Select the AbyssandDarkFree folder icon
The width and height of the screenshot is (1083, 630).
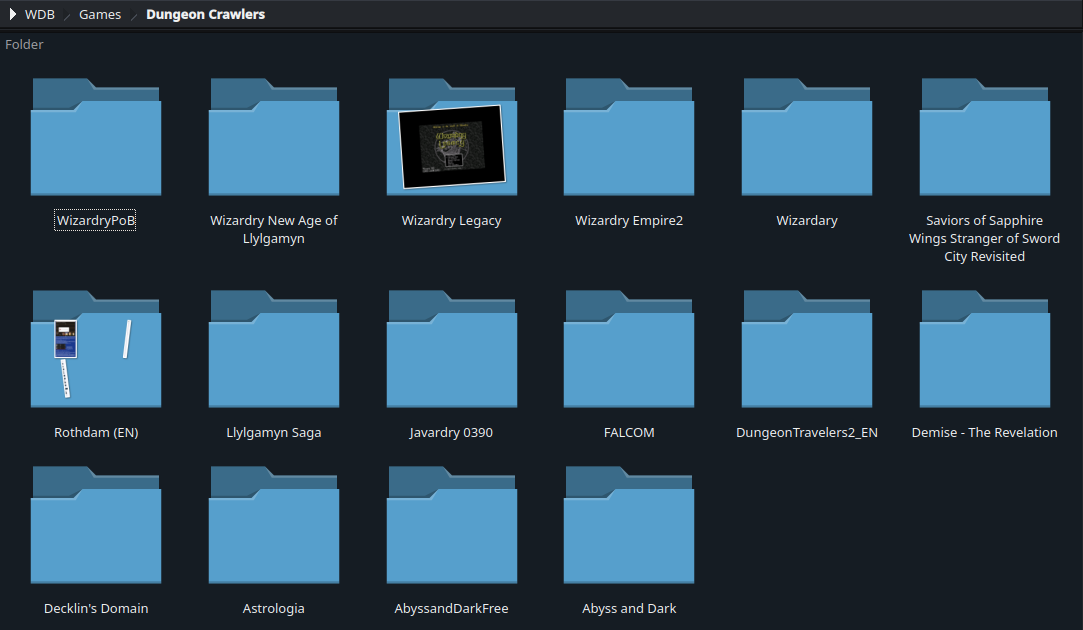click(452, 525)
